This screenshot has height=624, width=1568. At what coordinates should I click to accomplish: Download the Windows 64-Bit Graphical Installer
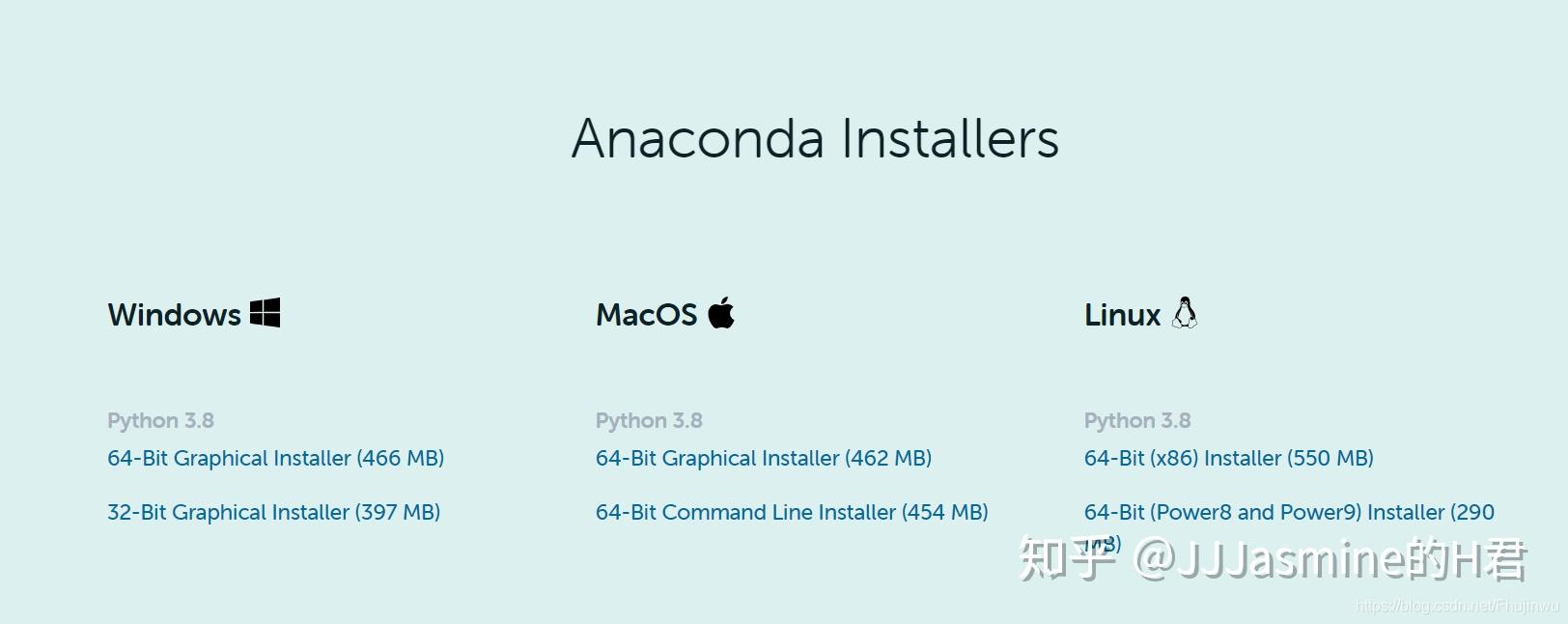pyautogui.click(x=275, y=458)
